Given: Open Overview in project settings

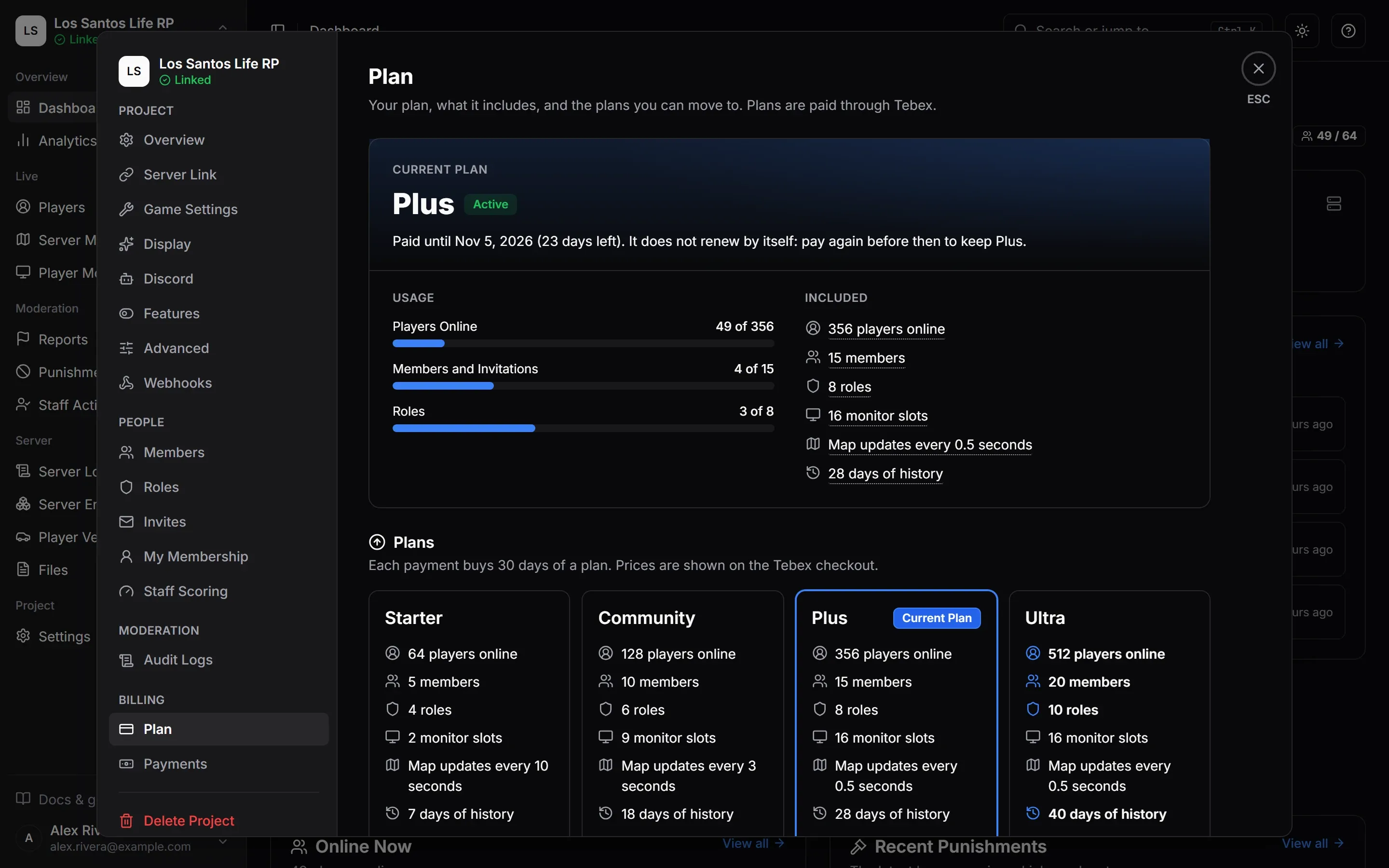Looking at the screenshot, I should coord(218,140).
